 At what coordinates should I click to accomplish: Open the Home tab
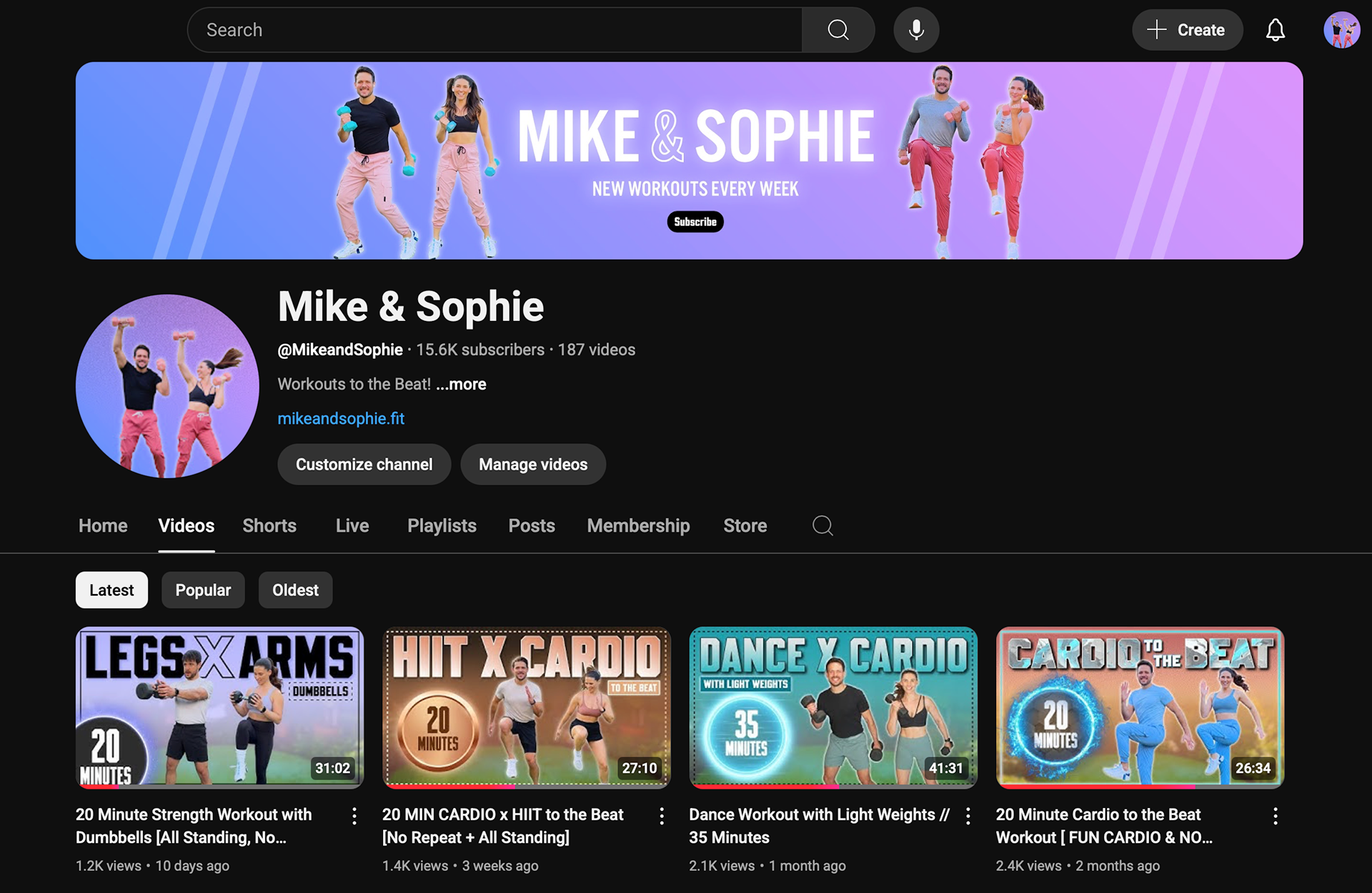tap(103, 526)
